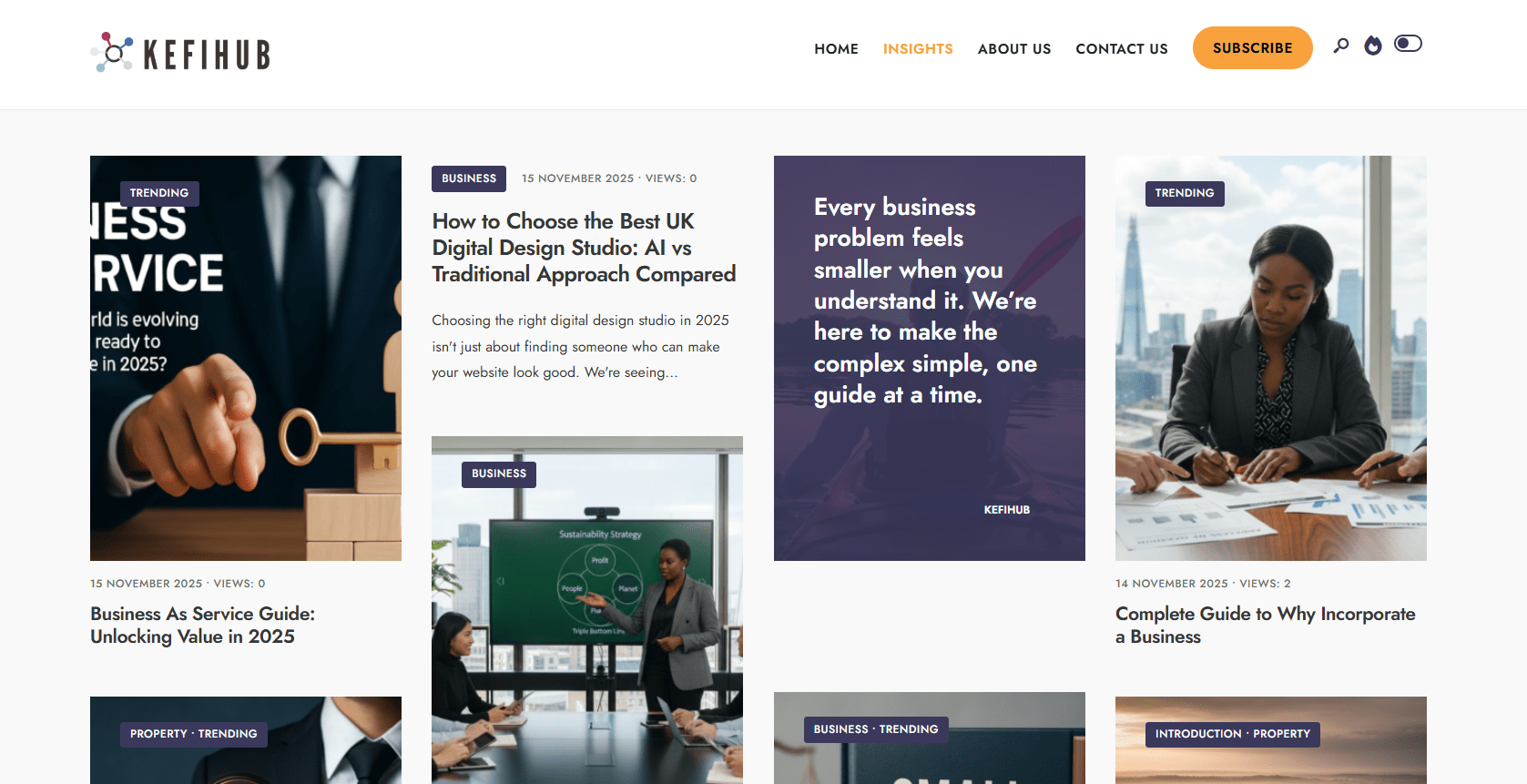Select the Property tag in Property · Trending badge
This screenshot has width=1527, height=784.
pos(158,734)
